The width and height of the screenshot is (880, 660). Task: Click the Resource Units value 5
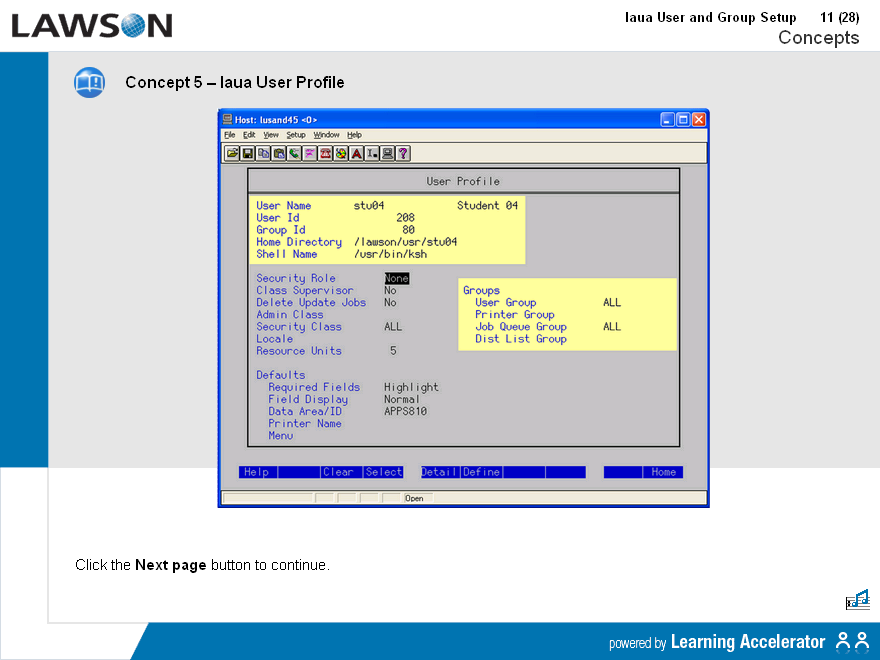tap(393, 351)
